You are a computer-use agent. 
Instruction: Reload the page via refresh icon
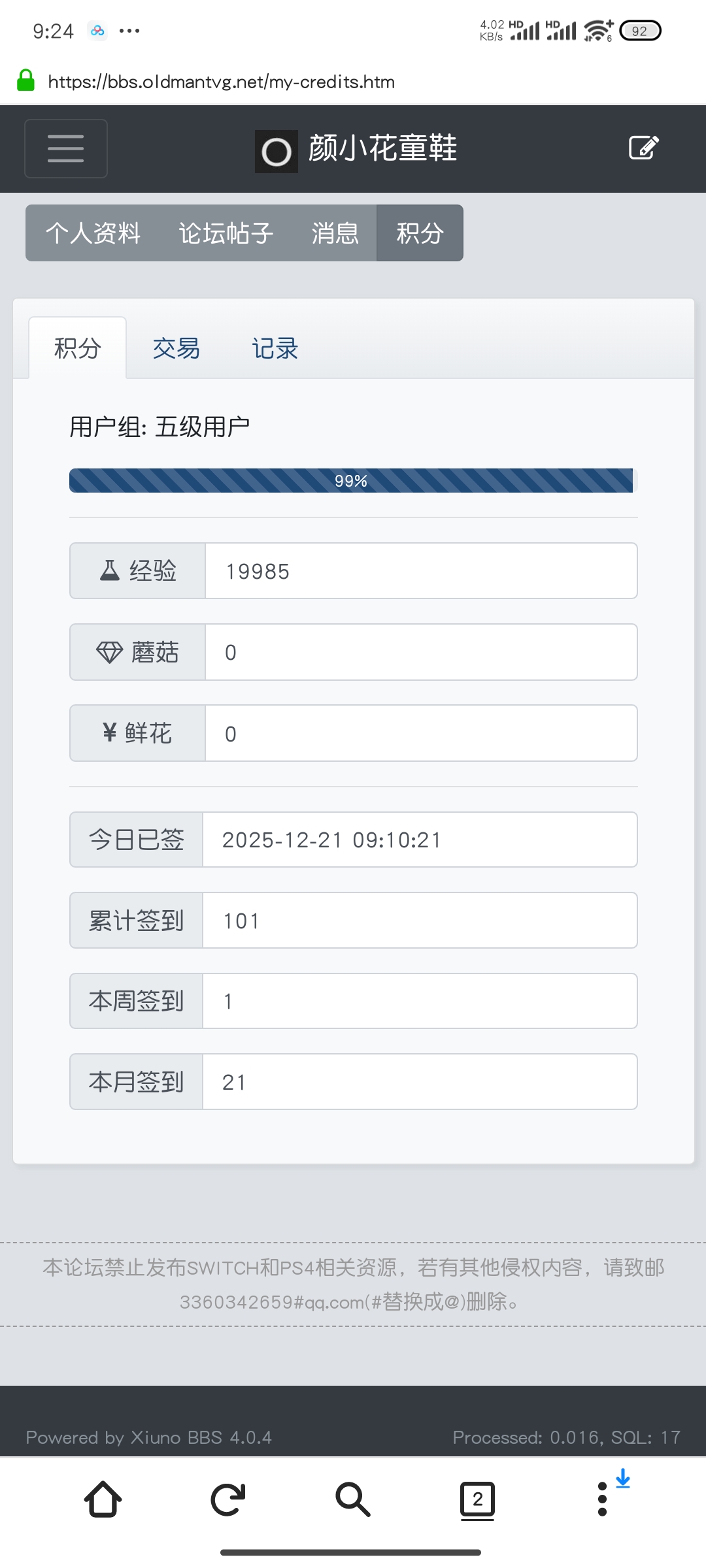(227, 1499)
